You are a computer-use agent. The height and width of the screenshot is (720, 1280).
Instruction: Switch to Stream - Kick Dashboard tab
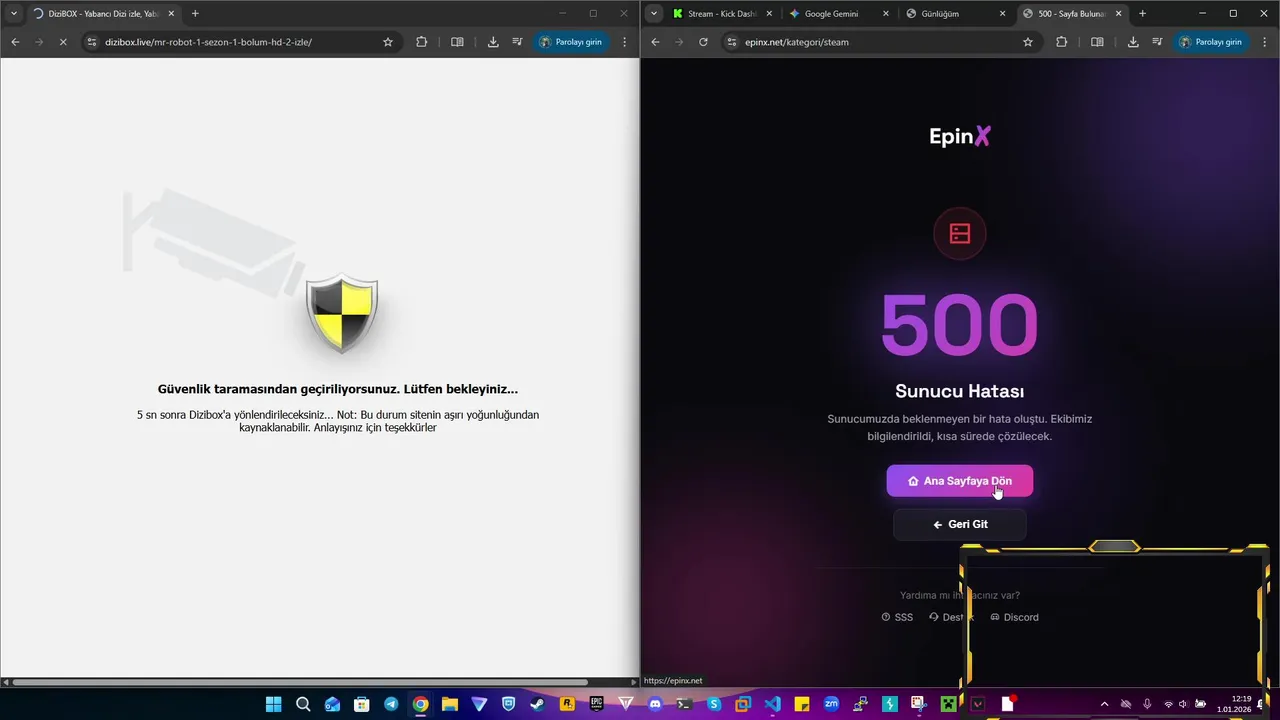(x=722, y=14)
